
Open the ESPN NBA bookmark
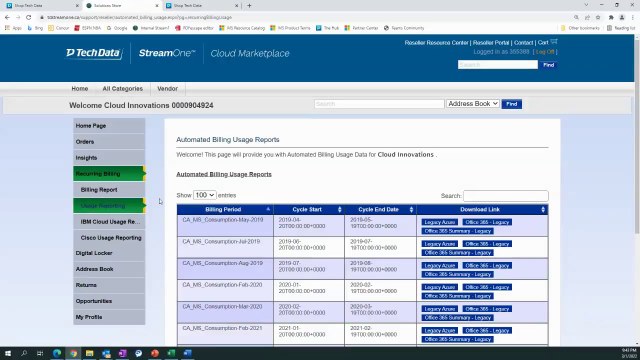pyautogui.click(x=88, y=28)
